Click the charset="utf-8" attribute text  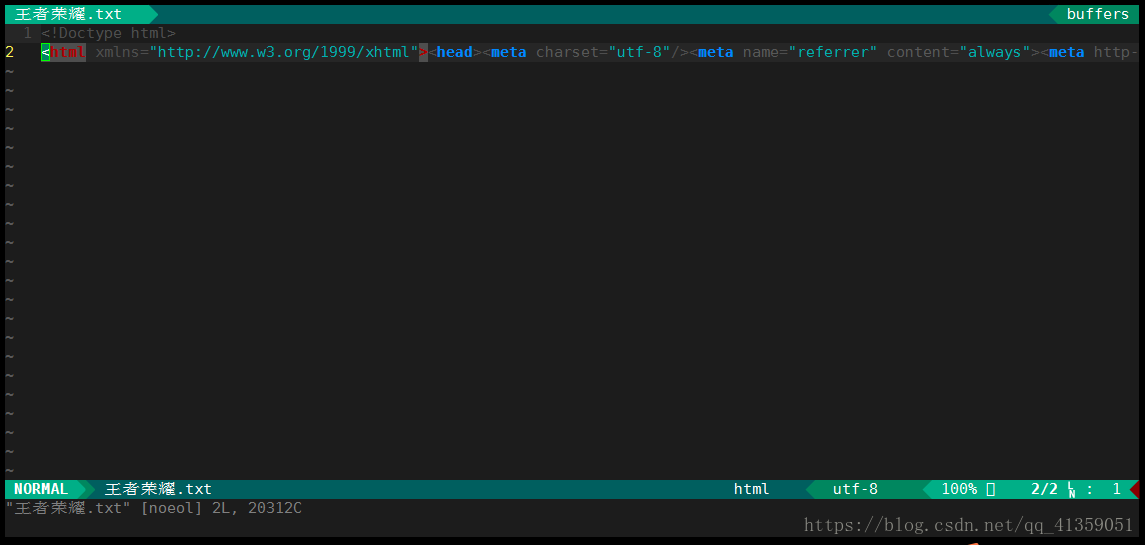click(602, 52)
